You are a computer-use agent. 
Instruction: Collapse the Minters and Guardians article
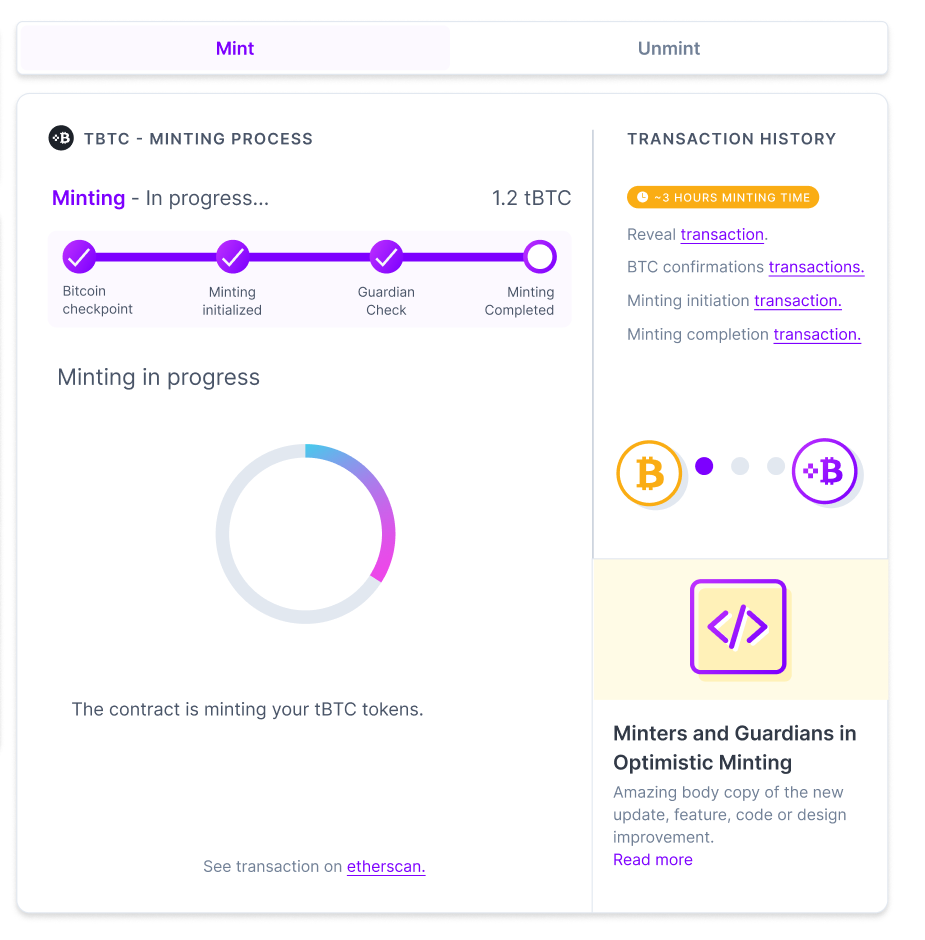734,745
